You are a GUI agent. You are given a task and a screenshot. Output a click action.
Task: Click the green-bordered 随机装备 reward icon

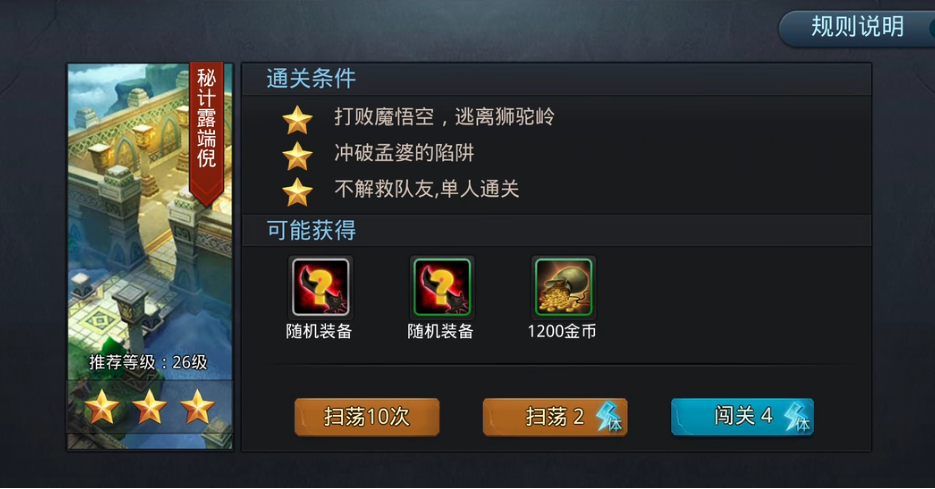pos(442,287)
